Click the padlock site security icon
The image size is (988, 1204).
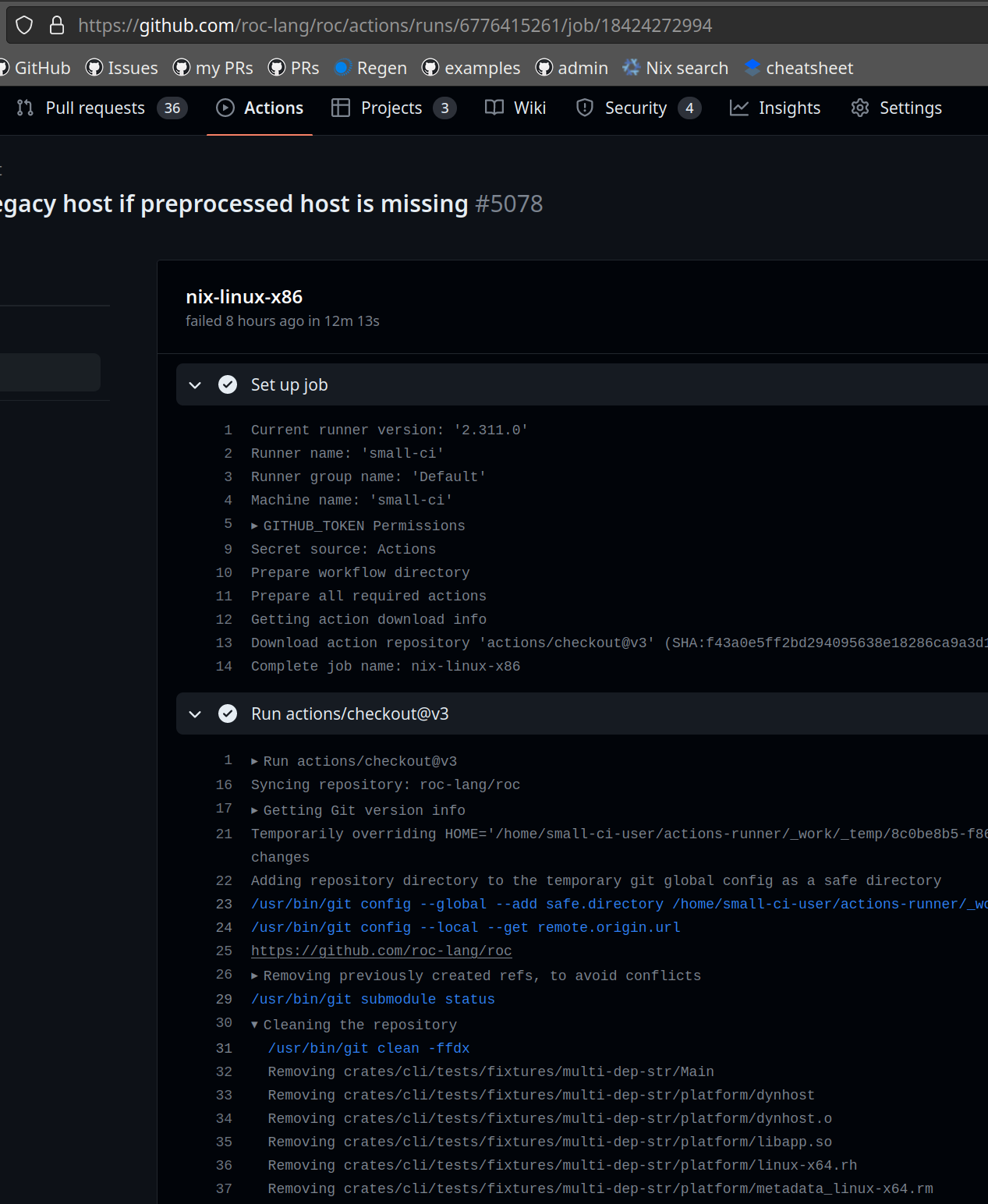(x=57, y=26)
